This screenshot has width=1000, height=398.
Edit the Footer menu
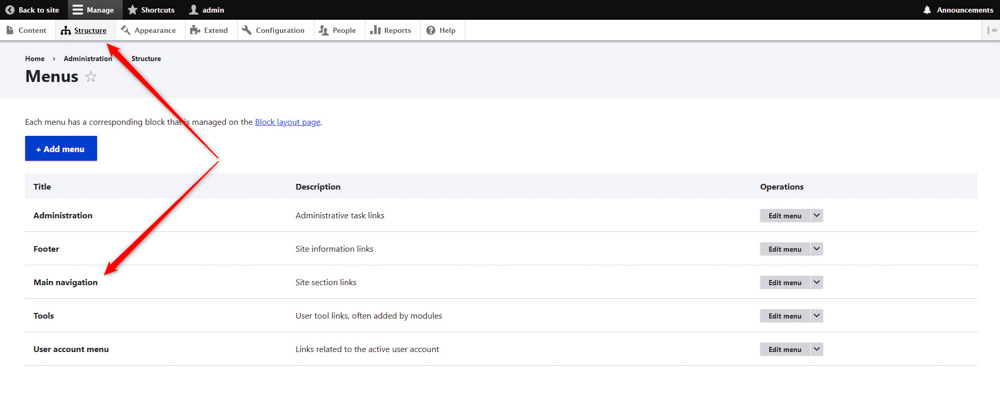(x=784, y=249)
